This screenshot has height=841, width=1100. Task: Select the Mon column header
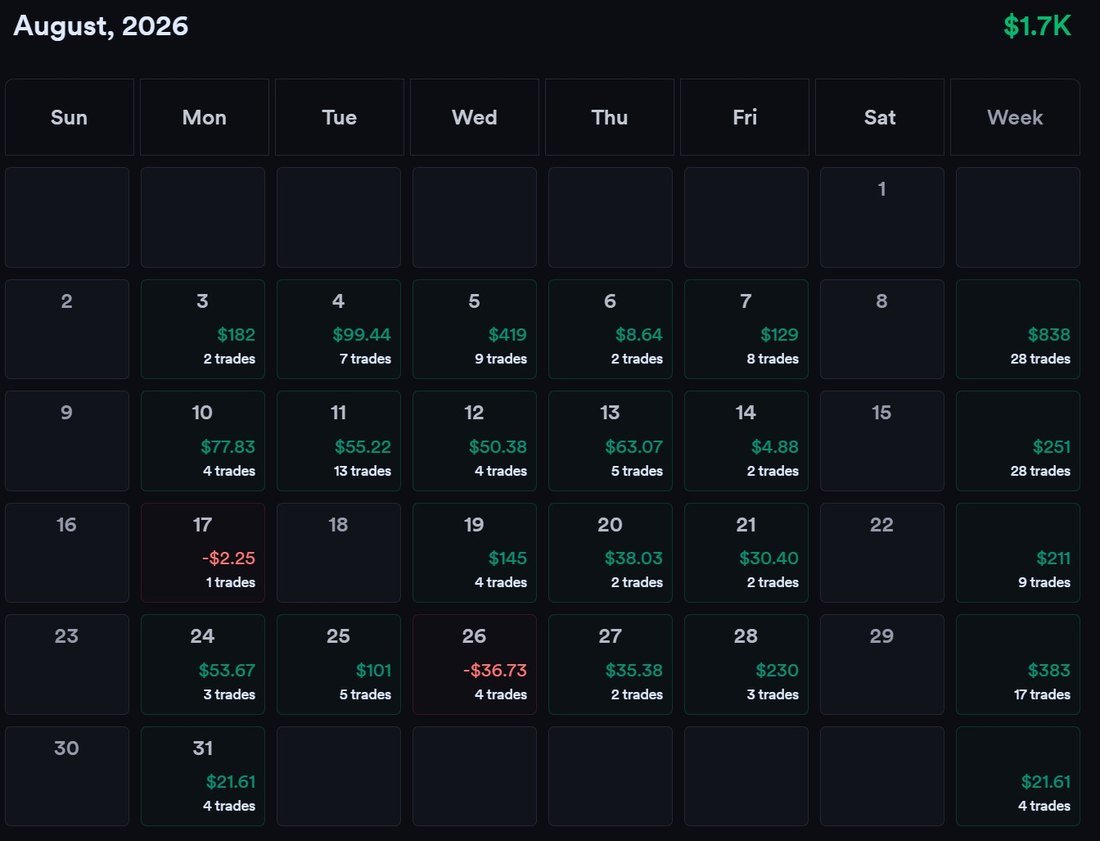coord(204,117)
